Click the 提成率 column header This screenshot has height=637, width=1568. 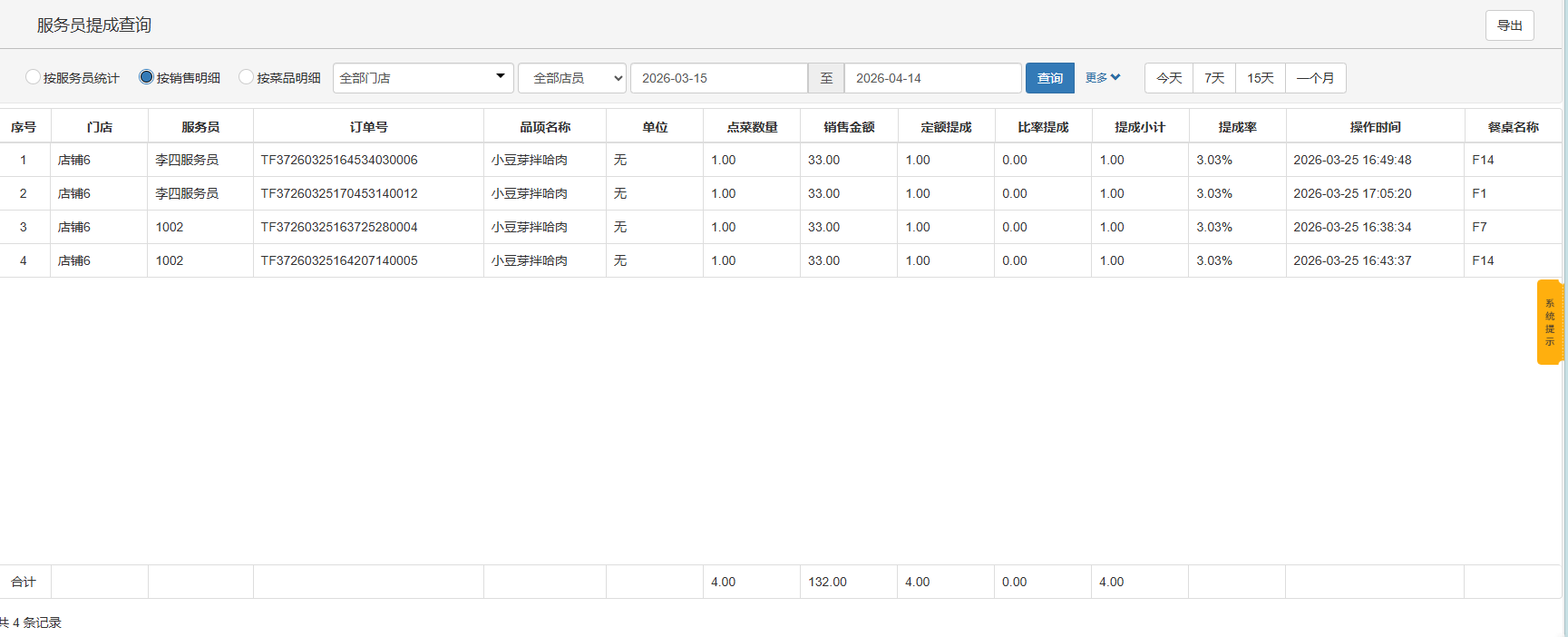pyautogui.click(x=1237, y=127)
